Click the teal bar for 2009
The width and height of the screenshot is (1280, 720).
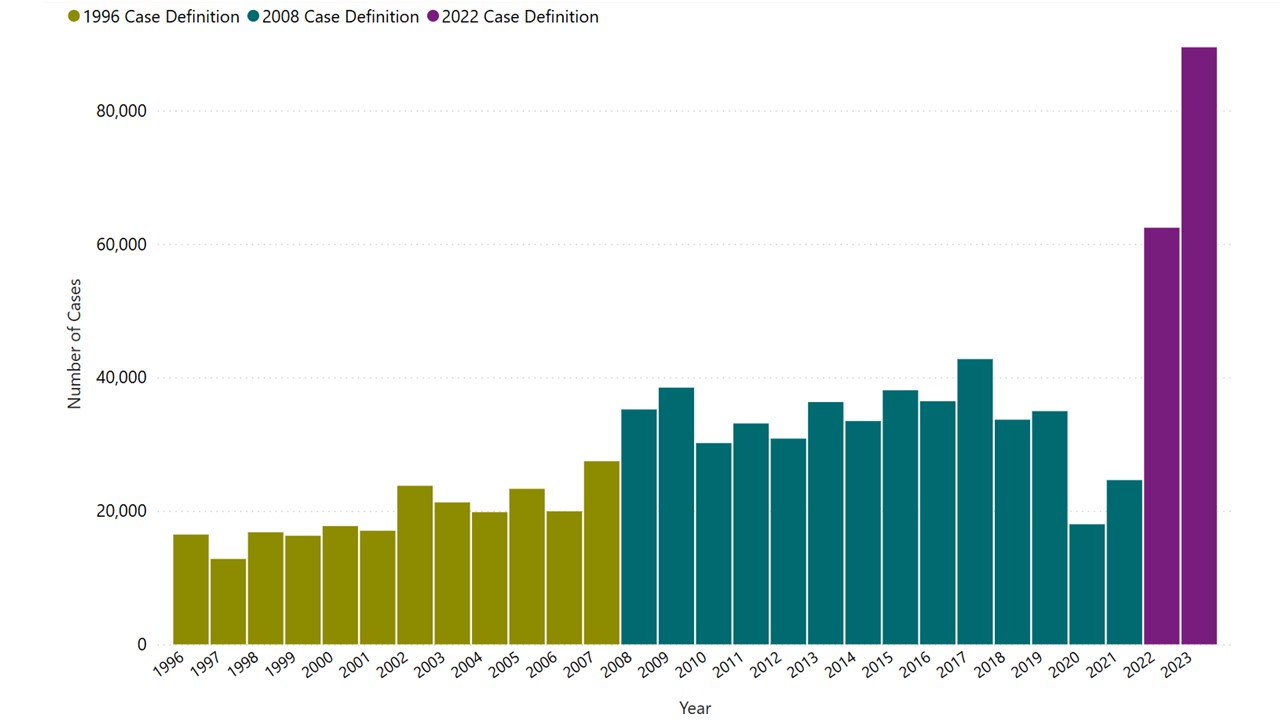click(676, 515)
